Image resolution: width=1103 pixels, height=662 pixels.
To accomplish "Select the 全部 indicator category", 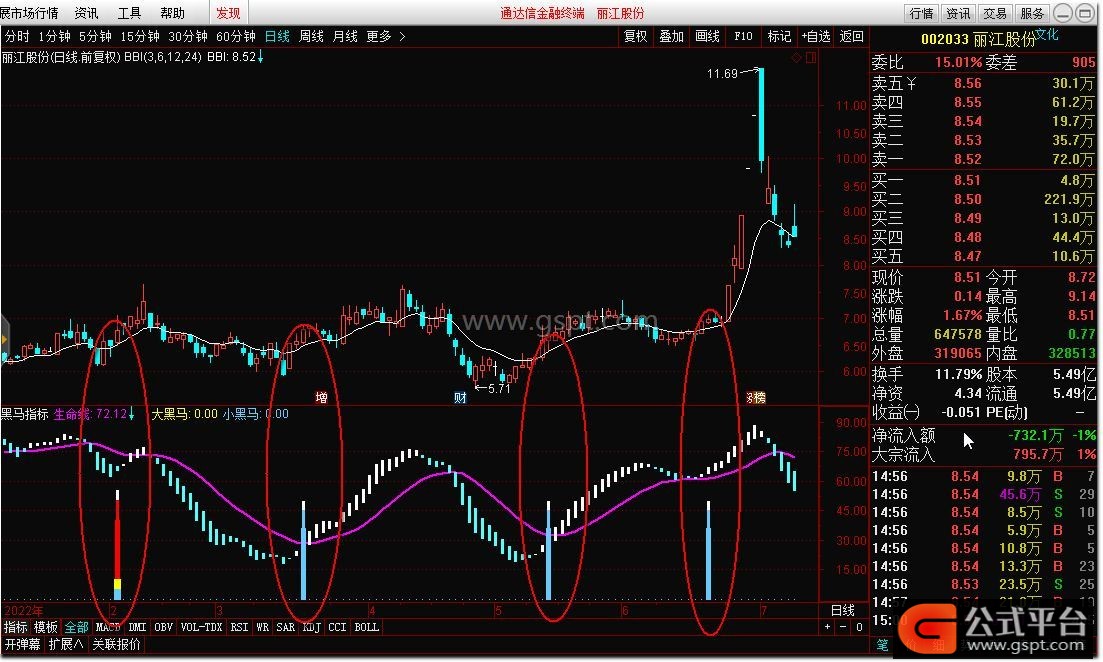I will [77, 628].
